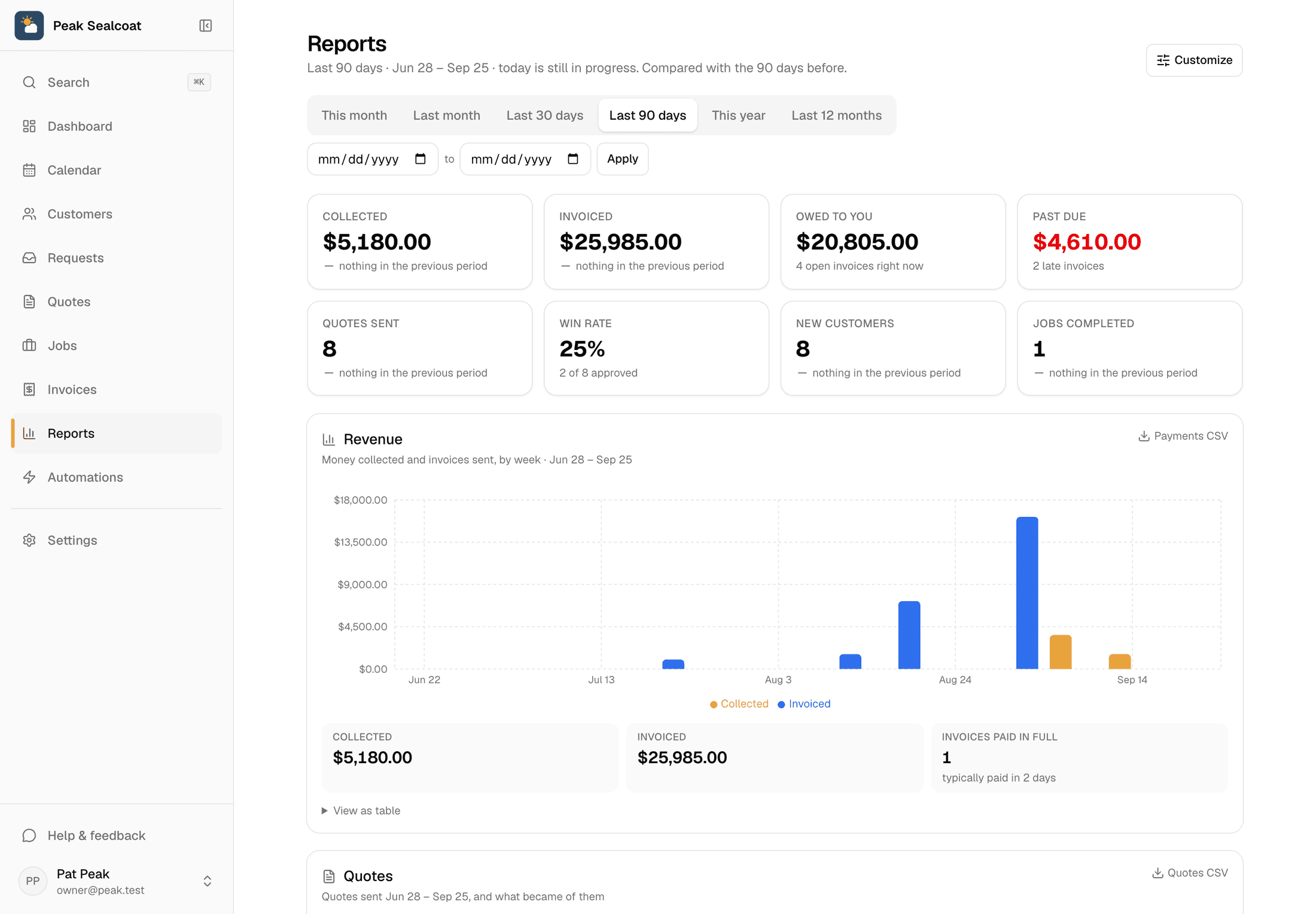Click the Search magnifier icon

click(x=29, y=83)
